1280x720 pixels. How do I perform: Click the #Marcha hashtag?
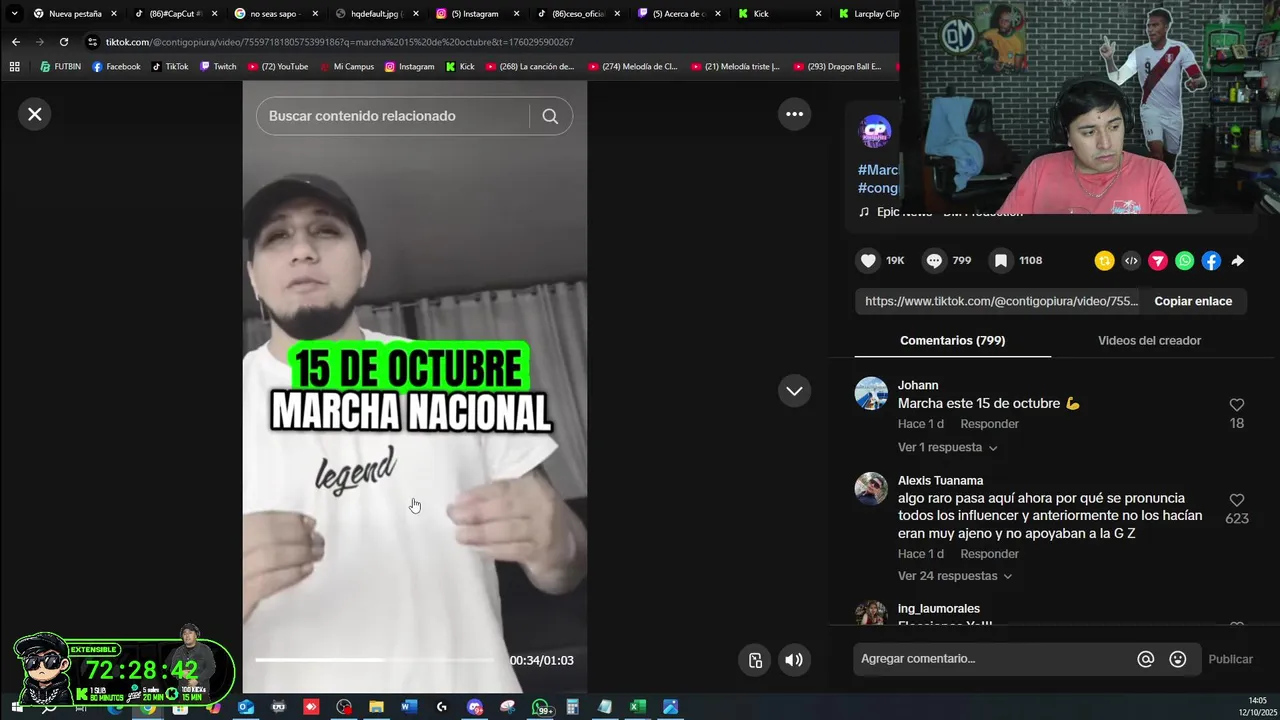click(878, 170)
